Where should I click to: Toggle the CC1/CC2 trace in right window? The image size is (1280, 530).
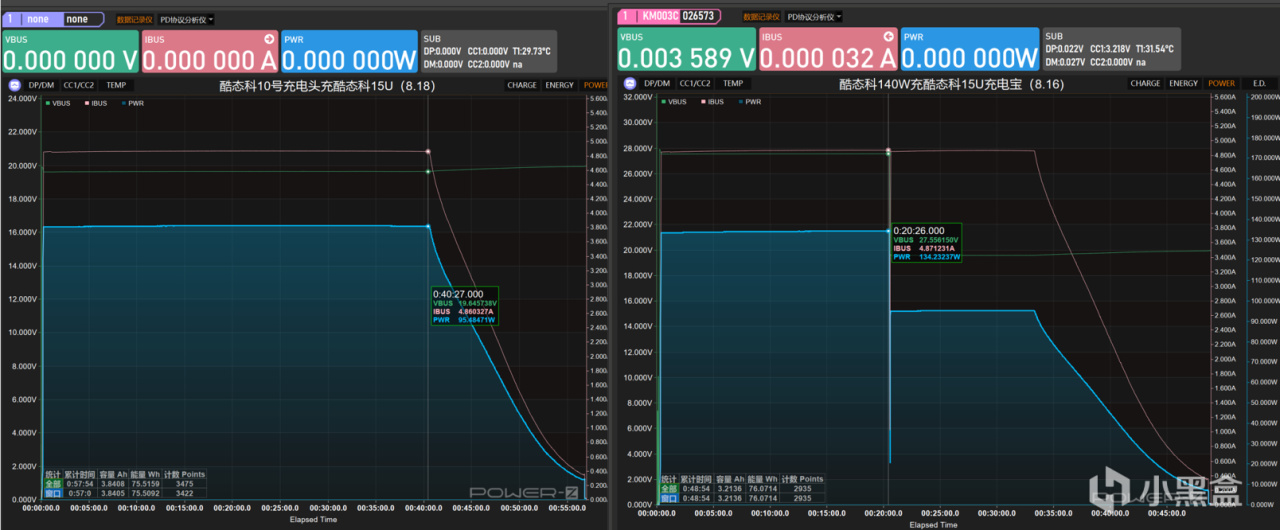[695, 84]
